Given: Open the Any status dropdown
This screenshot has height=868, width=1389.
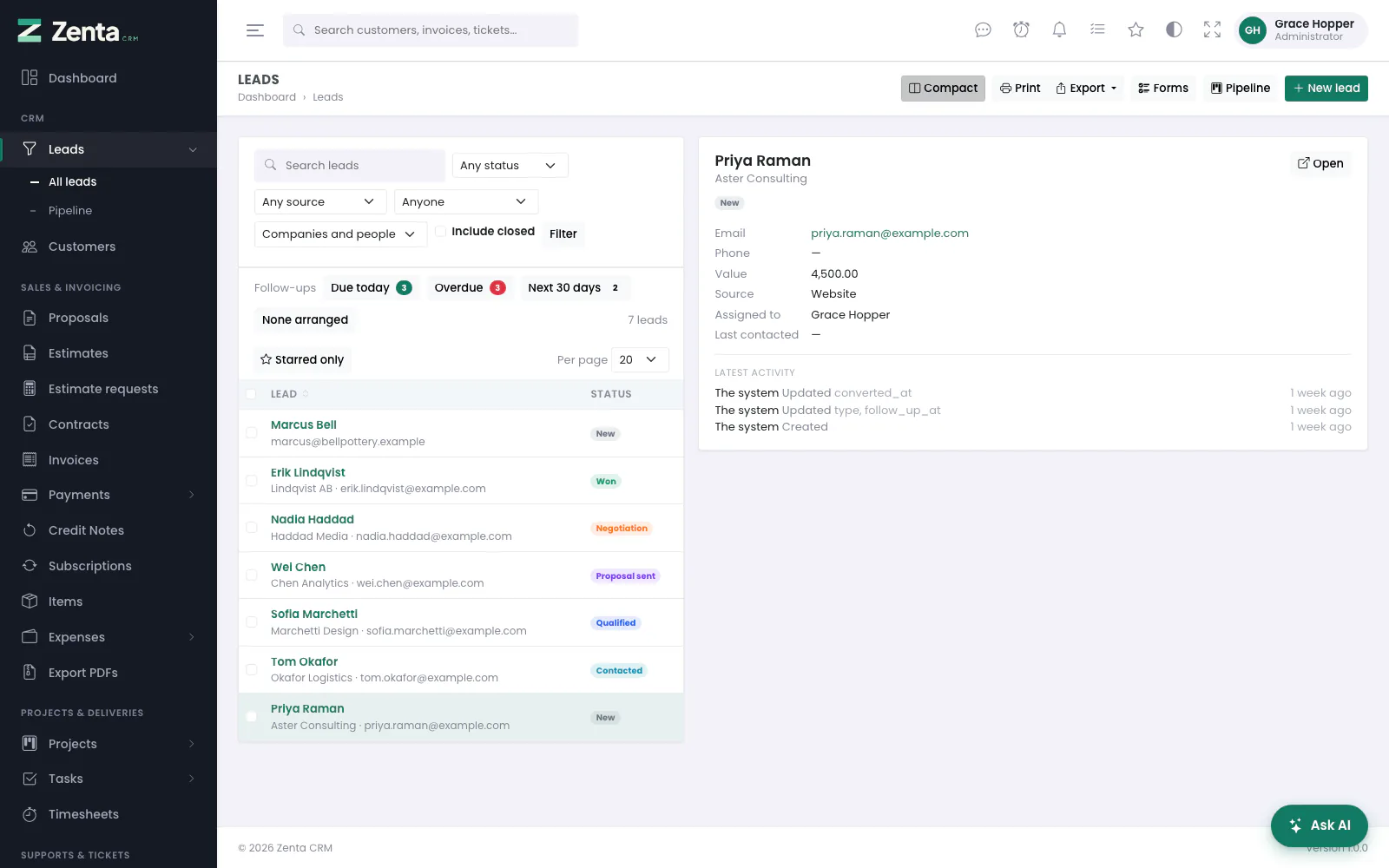Looking at the screenshot, I should point(510,165).
